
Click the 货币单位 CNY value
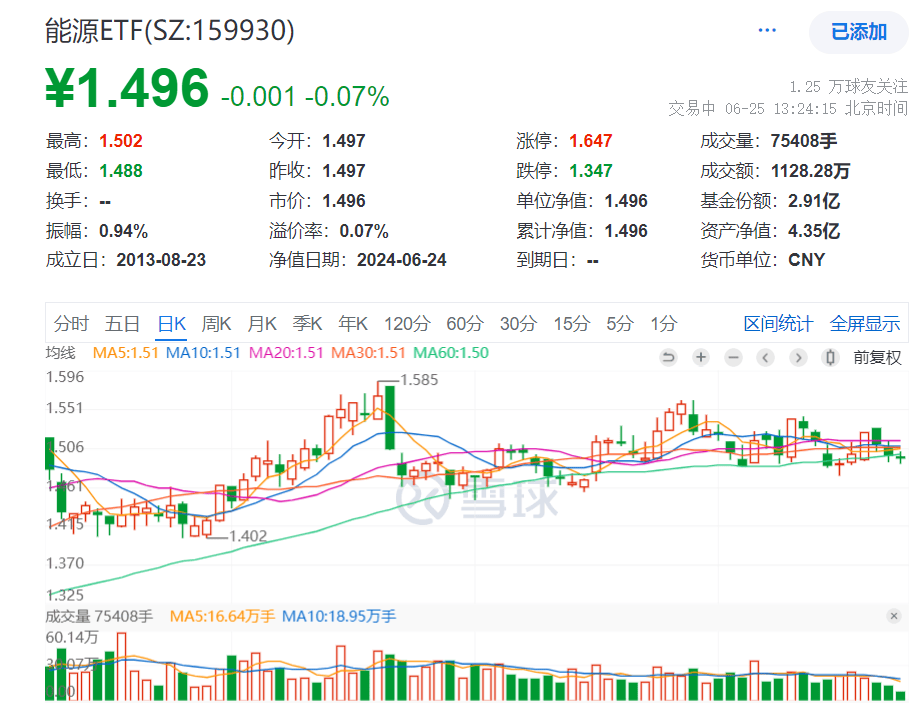pos(806,260)
